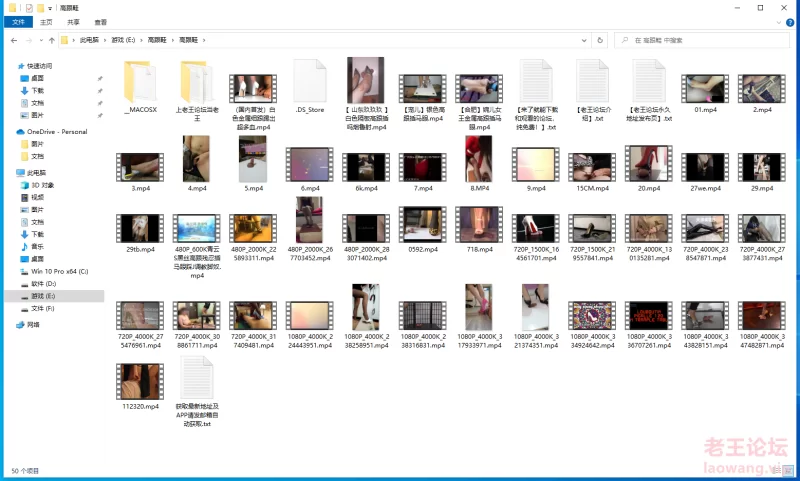Open 图片 folder under OneDrive
The height and width of the screenshot is (481, 800).
(37, 144)
